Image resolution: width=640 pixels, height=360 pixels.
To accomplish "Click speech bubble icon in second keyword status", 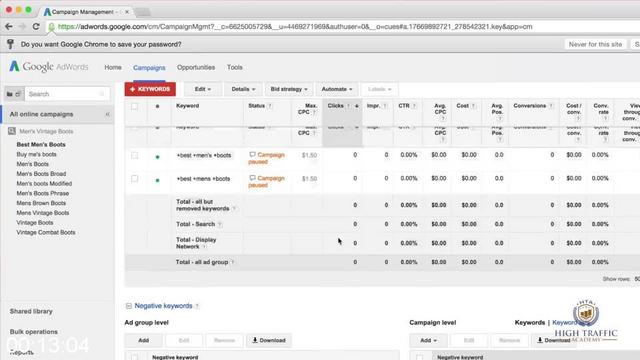I will (x=252, y=178).
